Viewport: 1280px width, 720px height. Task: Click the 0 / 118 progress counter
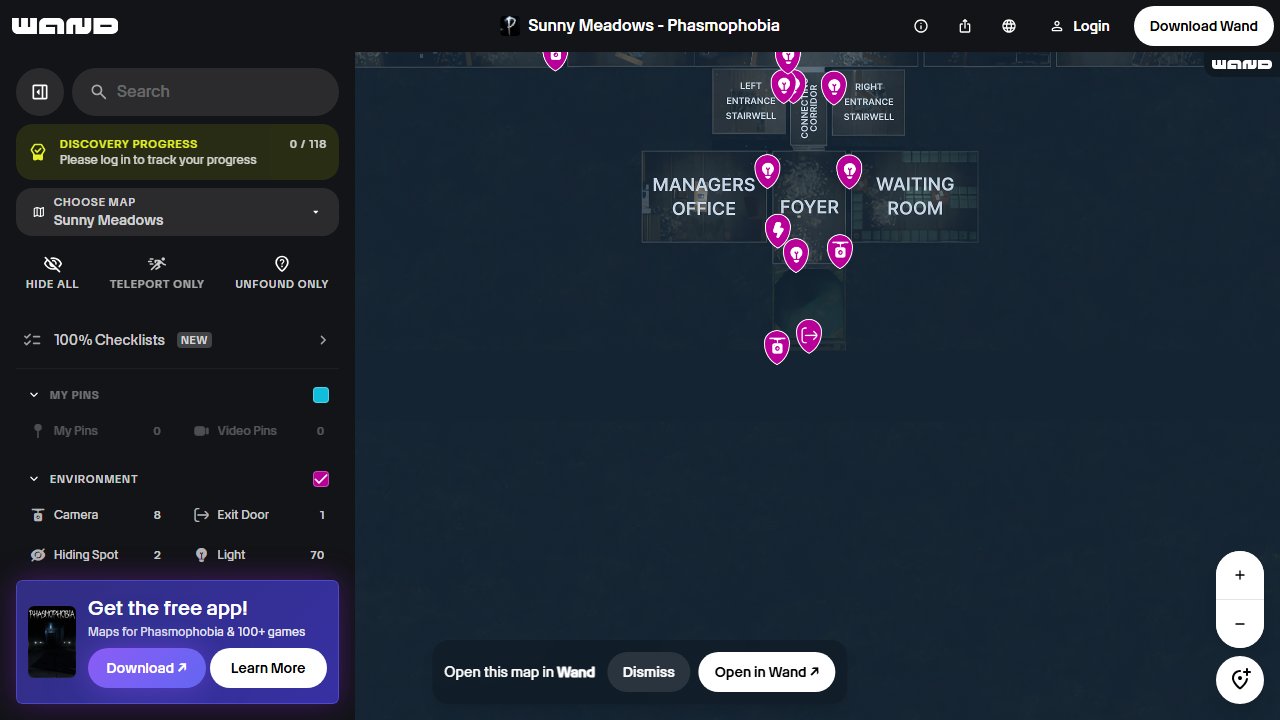(x=308, y=144)
